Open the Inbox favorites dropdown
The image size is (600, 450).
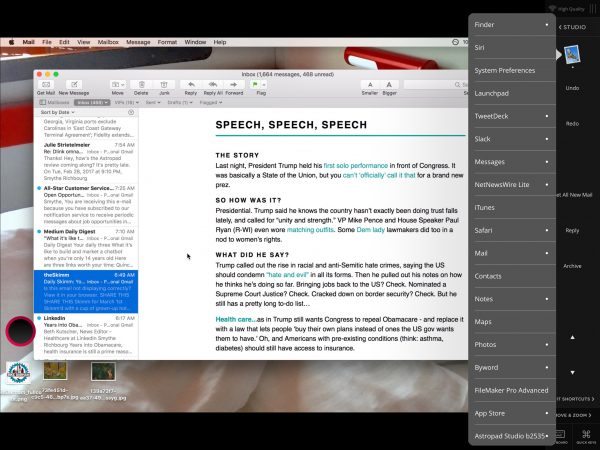coord(92,103)
